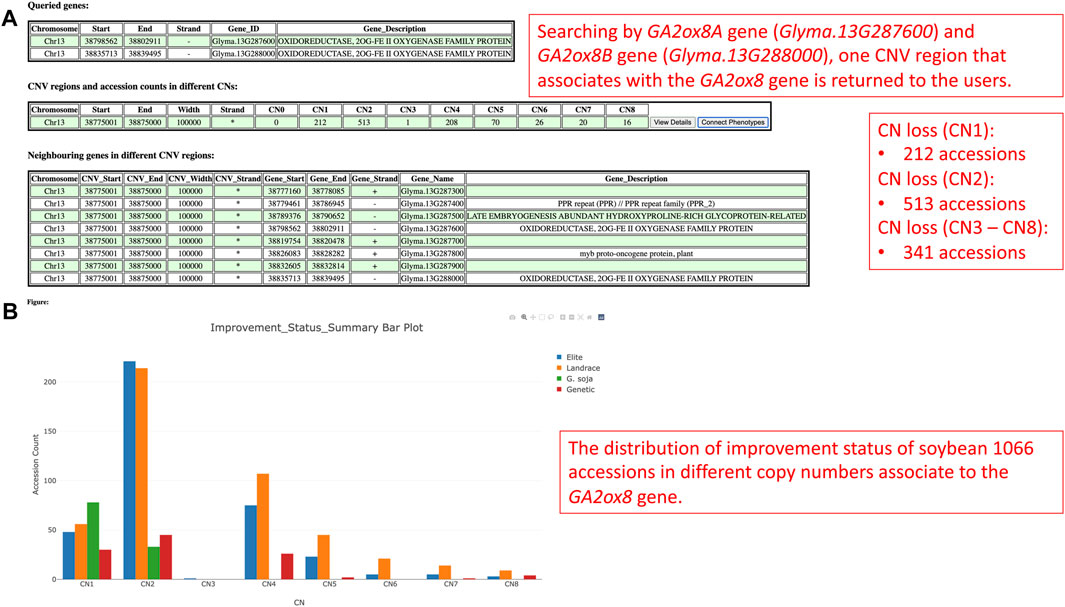Click the myb proto-oncogene protein description

coord(636,254)
